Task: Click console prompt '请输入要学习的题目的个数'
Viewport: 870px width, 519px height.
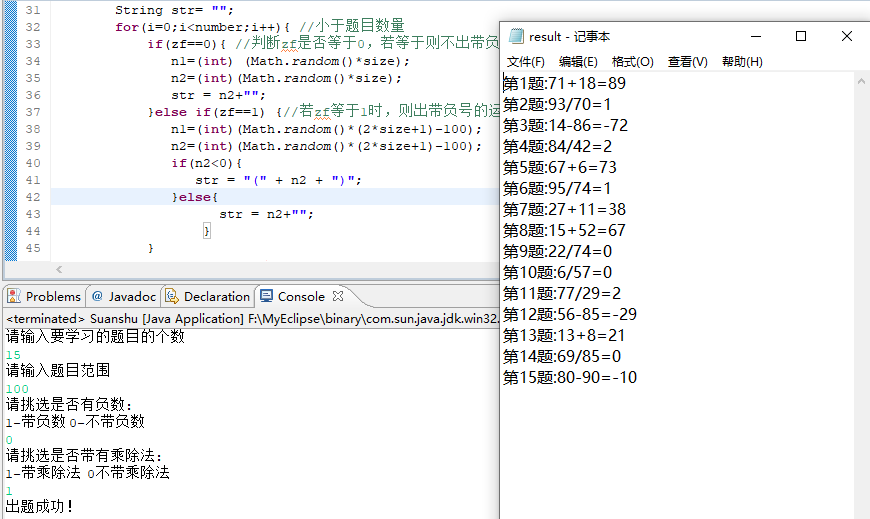Action: tap(95, 336)
